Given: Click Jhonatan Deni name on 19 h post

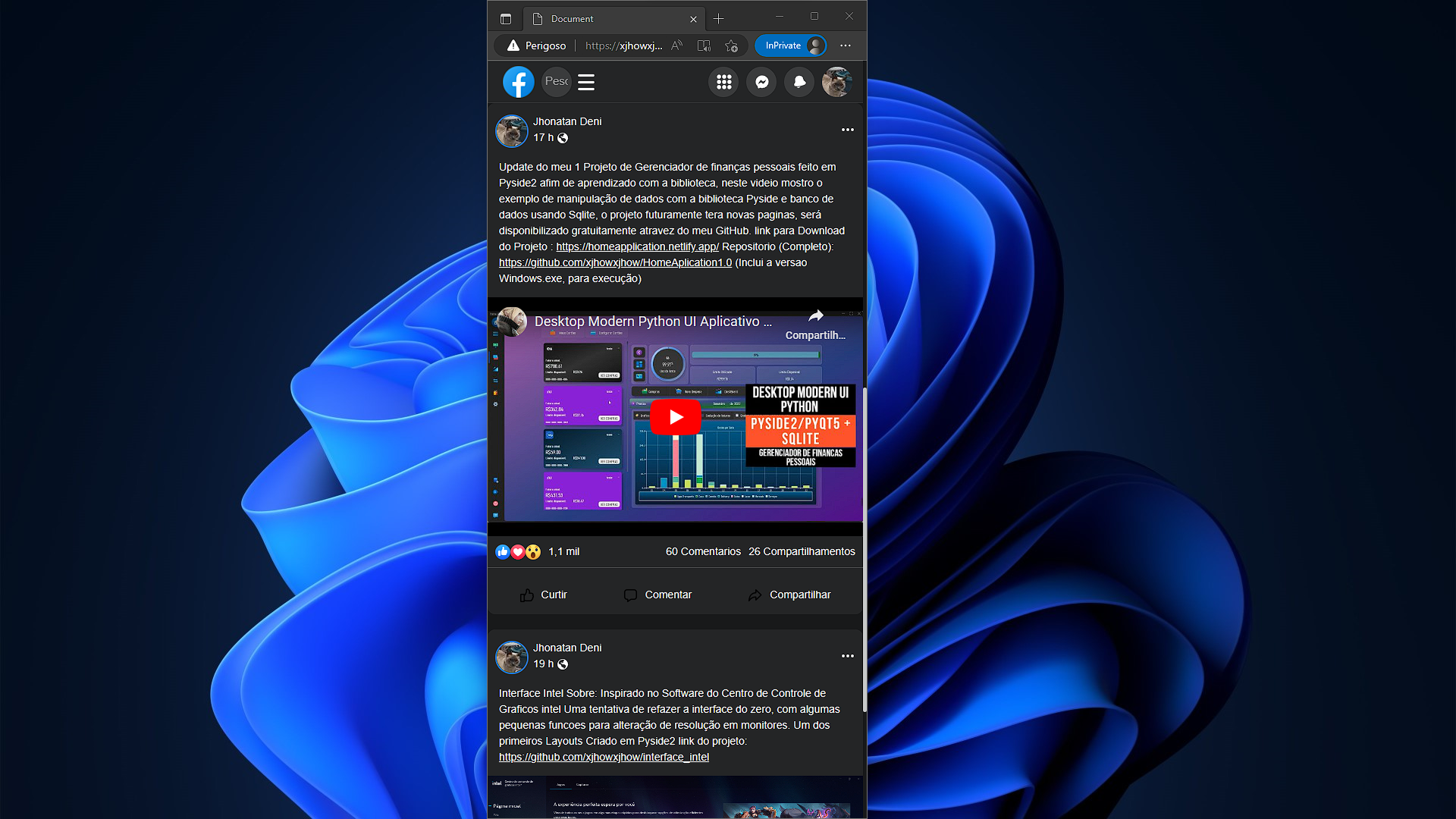Looking at the screenshot, I should point(567,648).
